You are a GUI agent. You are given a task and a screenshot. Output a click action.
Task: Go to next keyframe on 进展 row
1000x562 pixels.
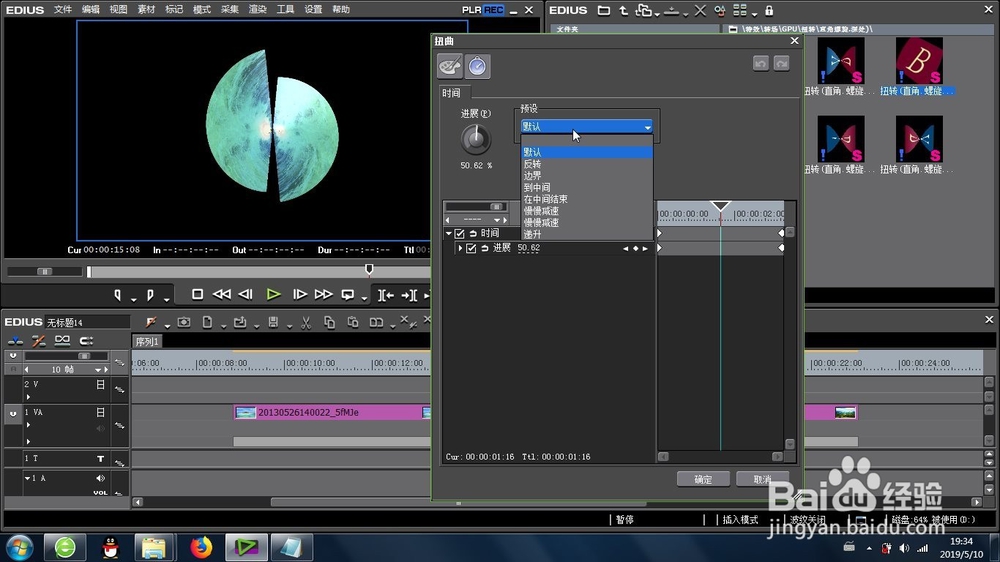(x=645, y=249)
